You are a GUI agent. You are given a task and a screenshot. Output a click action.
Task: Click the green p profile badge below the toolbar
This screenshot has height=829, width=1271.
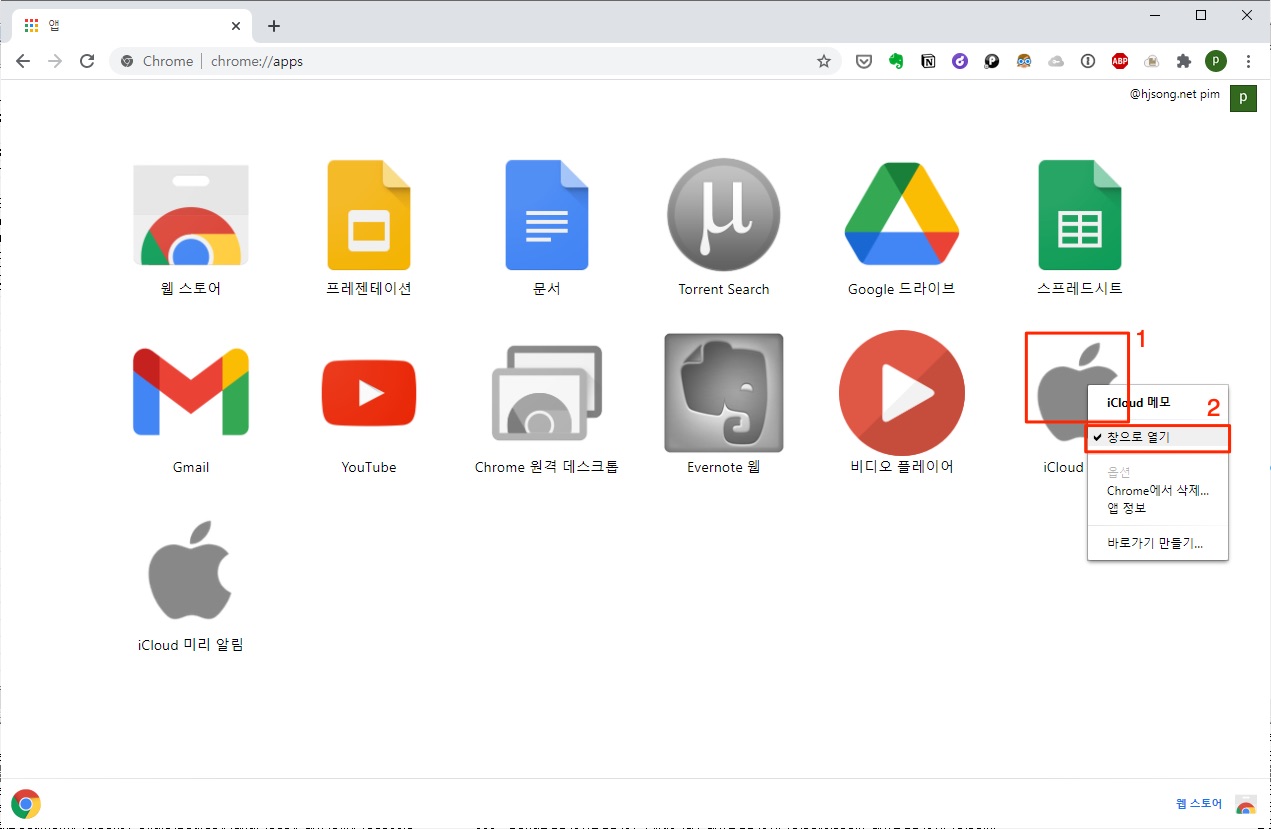click(1243, 98)
